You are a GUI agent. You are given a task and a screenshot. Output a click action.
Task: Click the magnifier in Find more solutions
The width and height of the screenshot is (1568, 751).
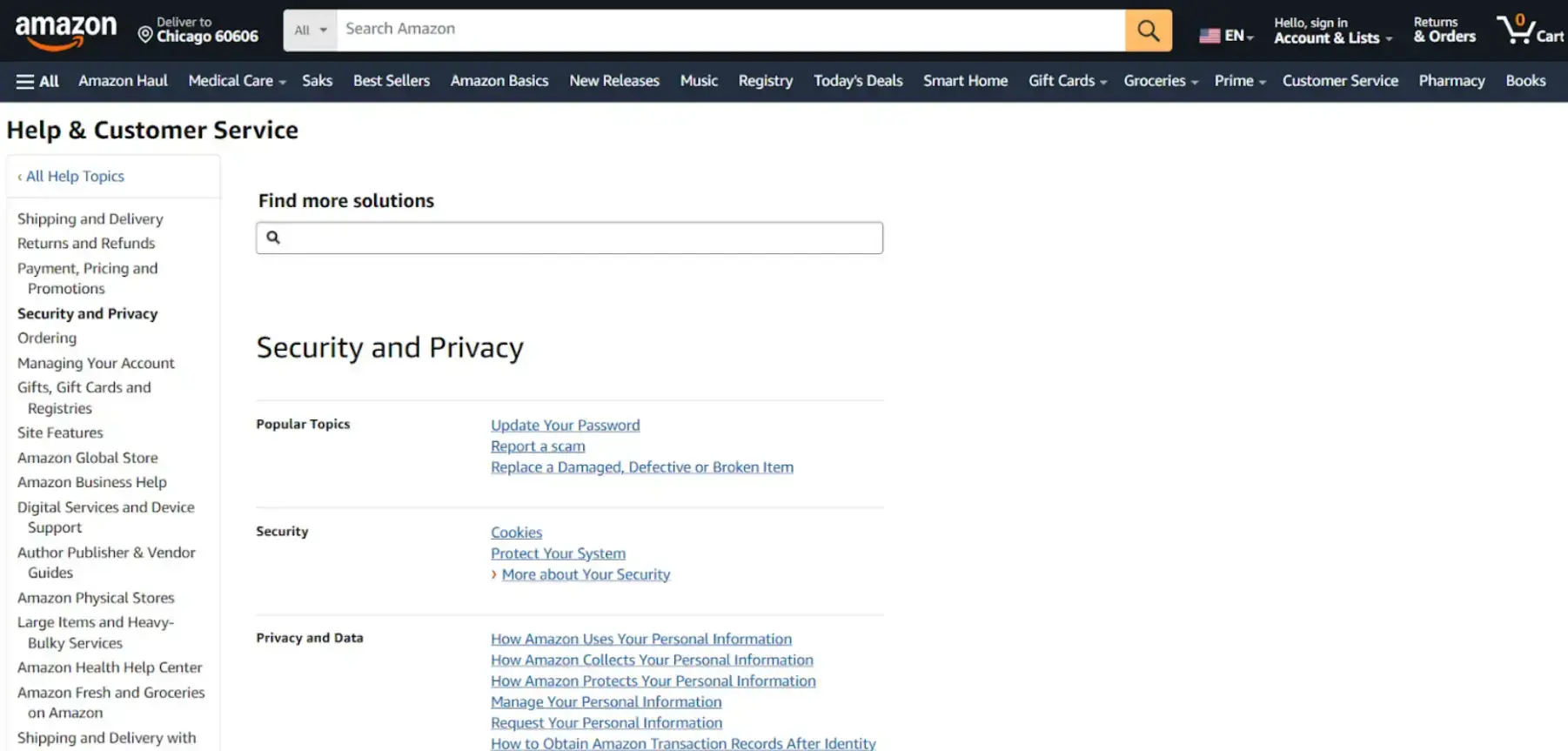(274, 237)
